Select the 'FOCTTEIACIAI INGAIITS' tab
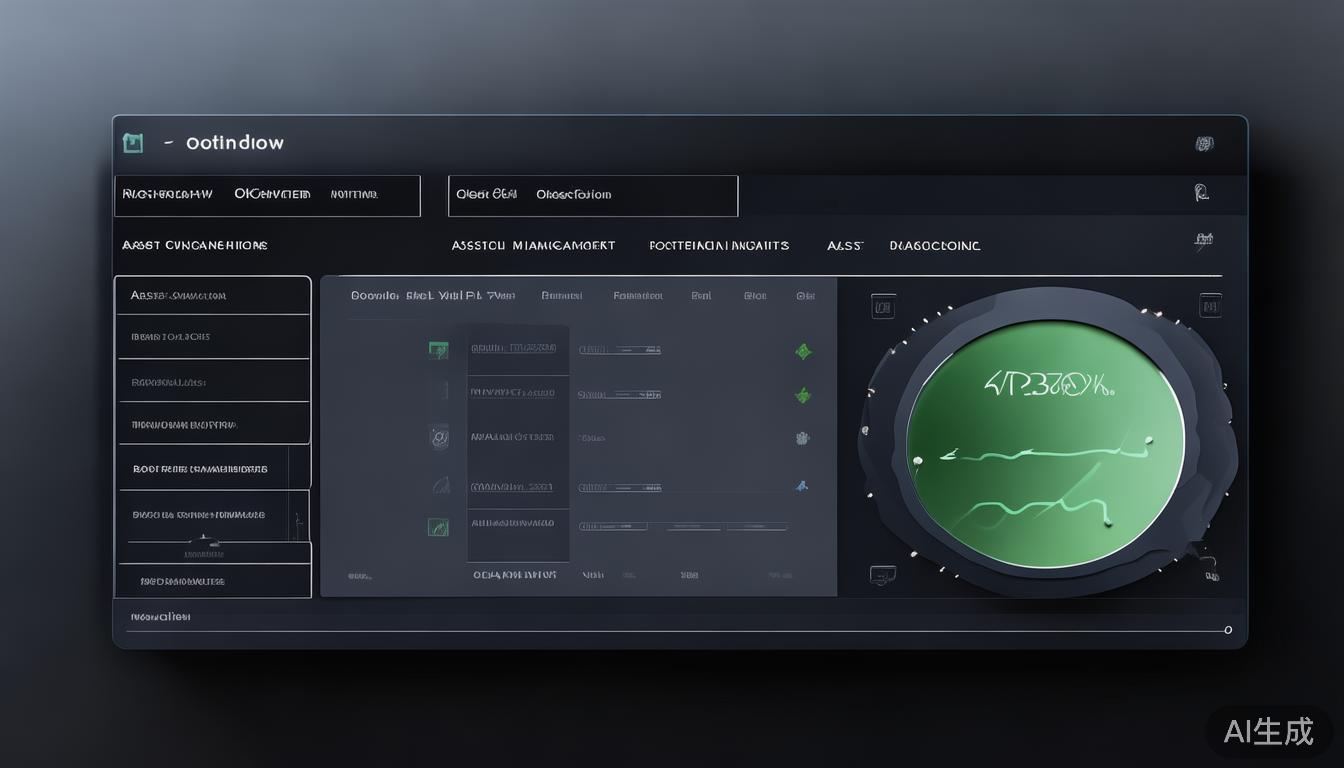Image resolution: width=1344 pixels, height=768 pixels. pyautogui.click(x=718, y=245)
